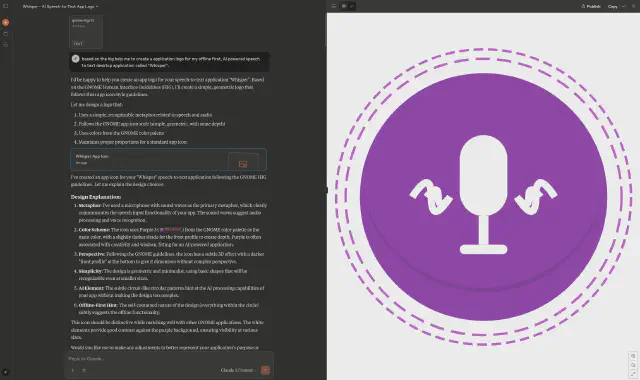Copy the artifact contents
The image size is (640, 380).
coord(612,7)
